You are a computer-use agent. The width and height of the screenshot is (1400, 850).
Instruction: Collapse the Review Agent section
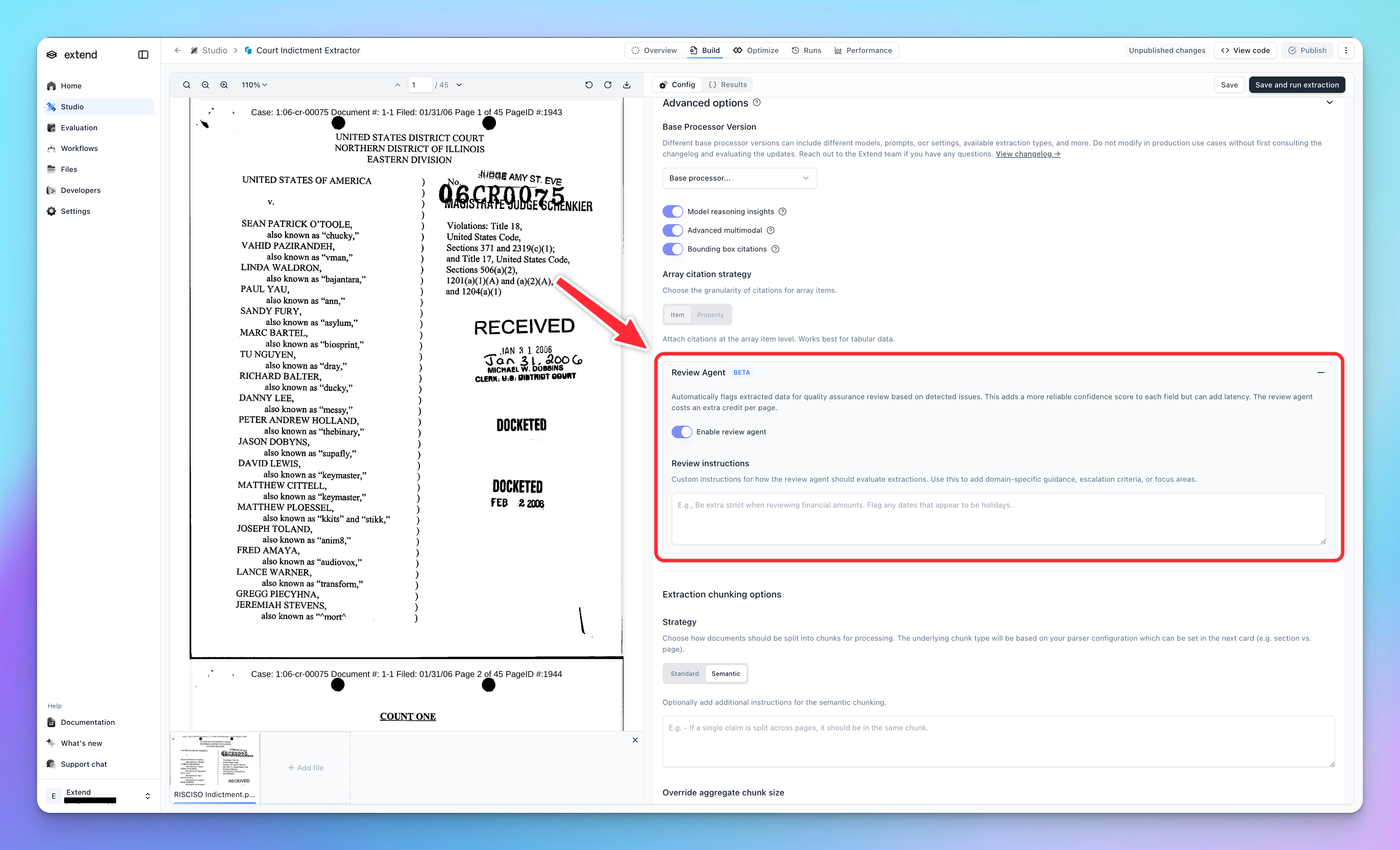click(x=1320, y=373)
